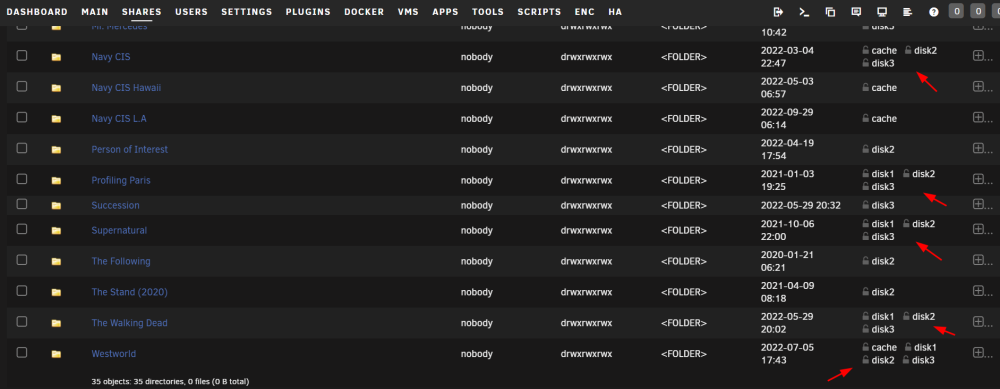Image resolution: width=1000 pixels, height=389 pixels.
Task: Select the Person of Interest checkbox
Action: coord(22,148)
